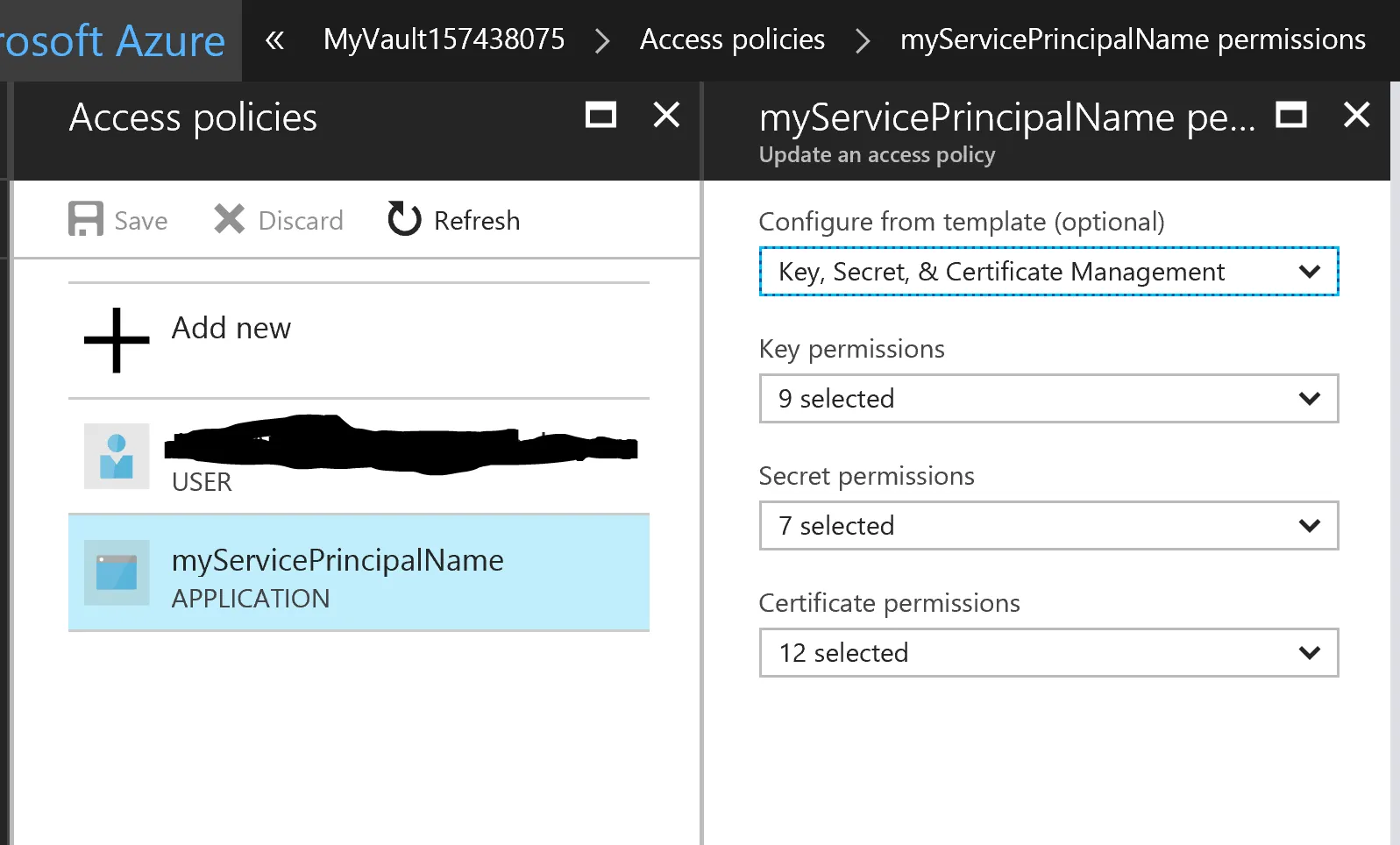This screenshot has height=845, width=1400.
Task: Click the USER avatar icon
Action: click(x=117, y=457)
